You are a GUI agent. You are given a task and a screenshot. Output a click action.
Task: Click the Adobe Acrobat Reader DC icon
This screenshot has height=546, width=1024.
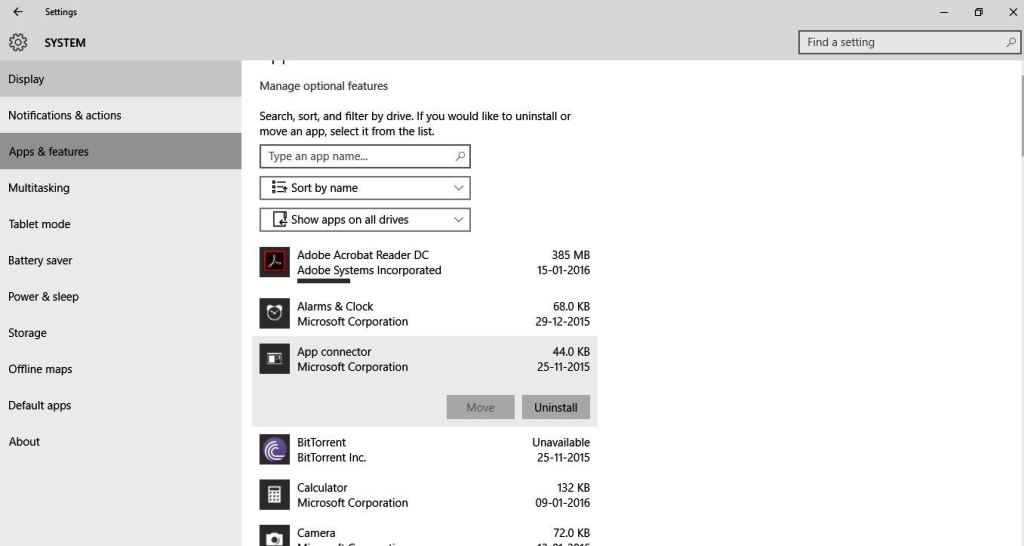click(x=274, y=262)
